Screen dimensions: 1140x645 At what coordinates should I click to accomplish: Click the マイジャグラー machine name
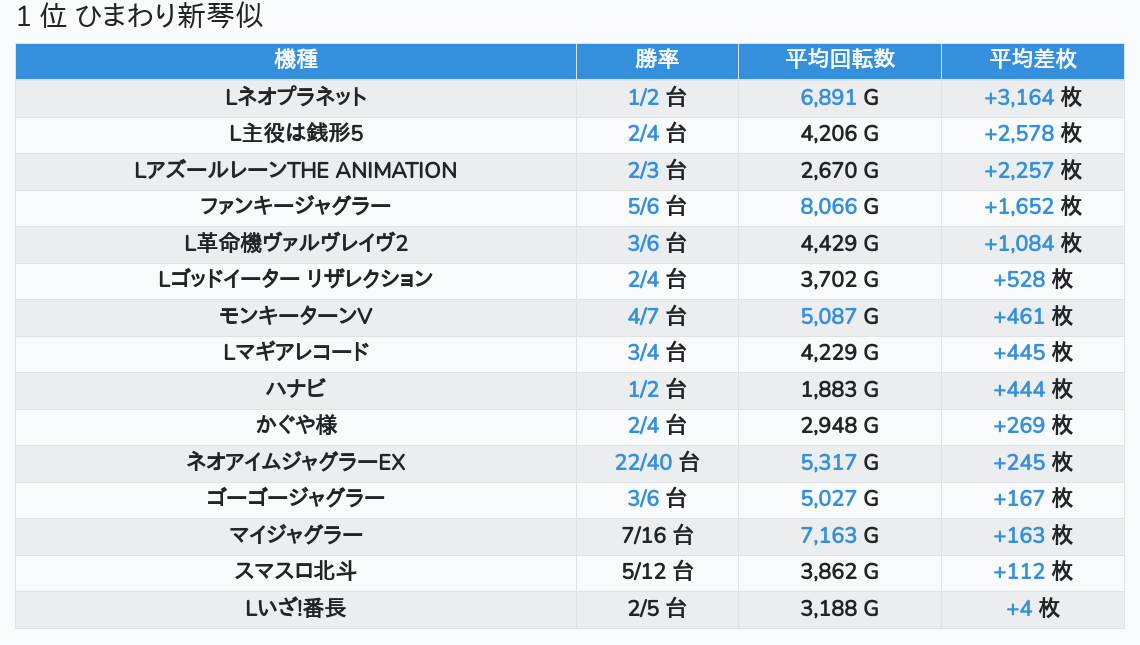[x=296, y=535]
